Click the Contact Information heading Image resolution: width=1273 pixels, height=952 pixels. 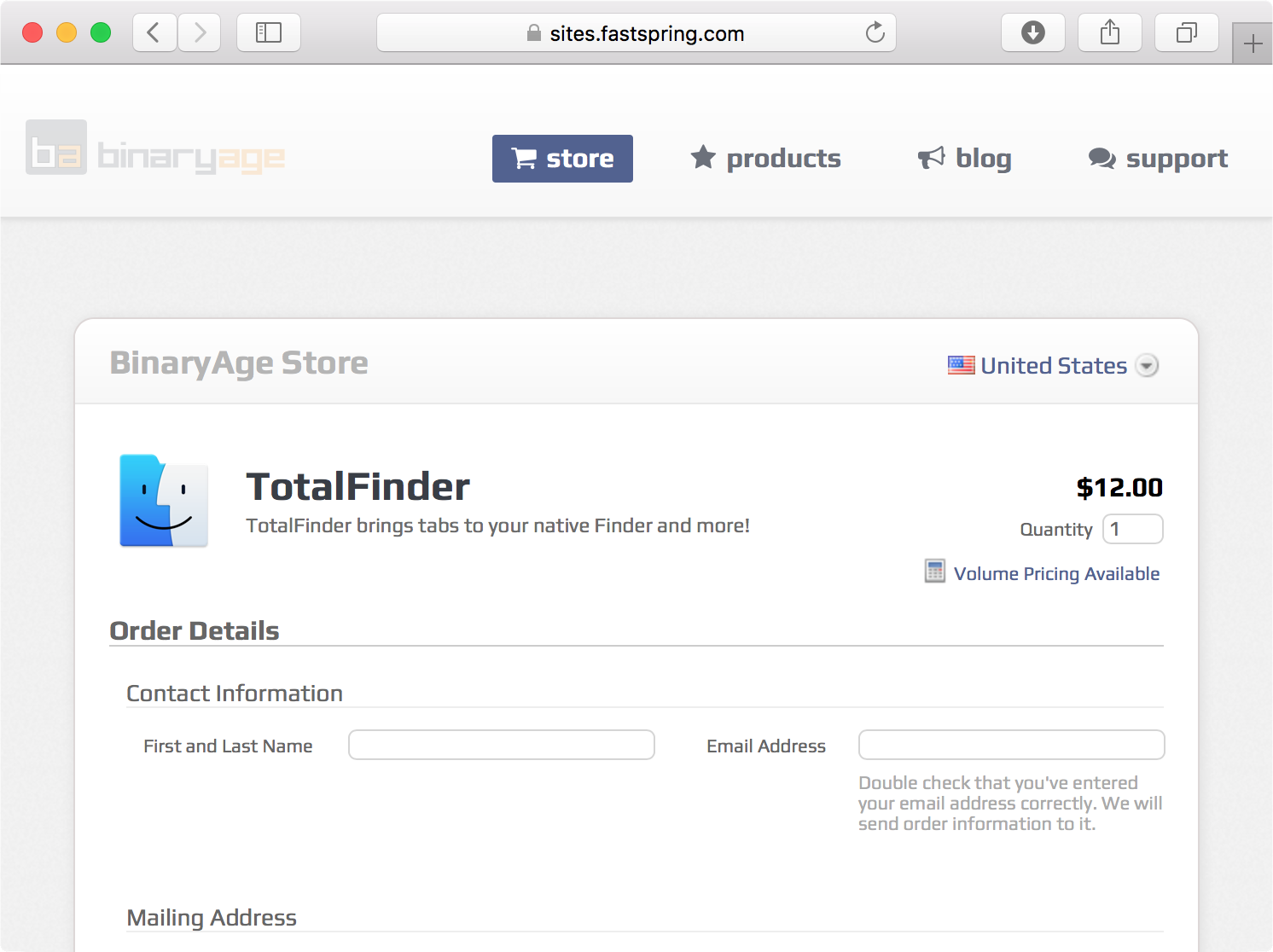coord(235,694)
